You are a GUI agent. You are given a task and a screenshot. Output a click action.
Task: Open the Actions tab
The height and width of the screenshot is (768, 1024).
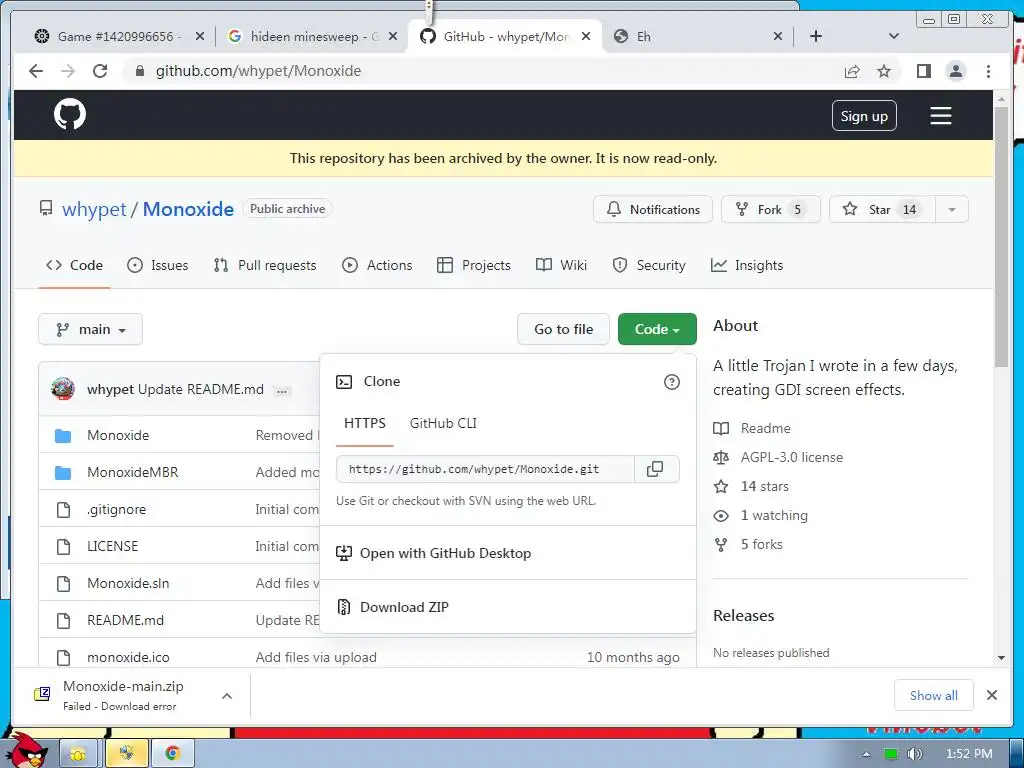pyautogui.click(x=377, y=265)
